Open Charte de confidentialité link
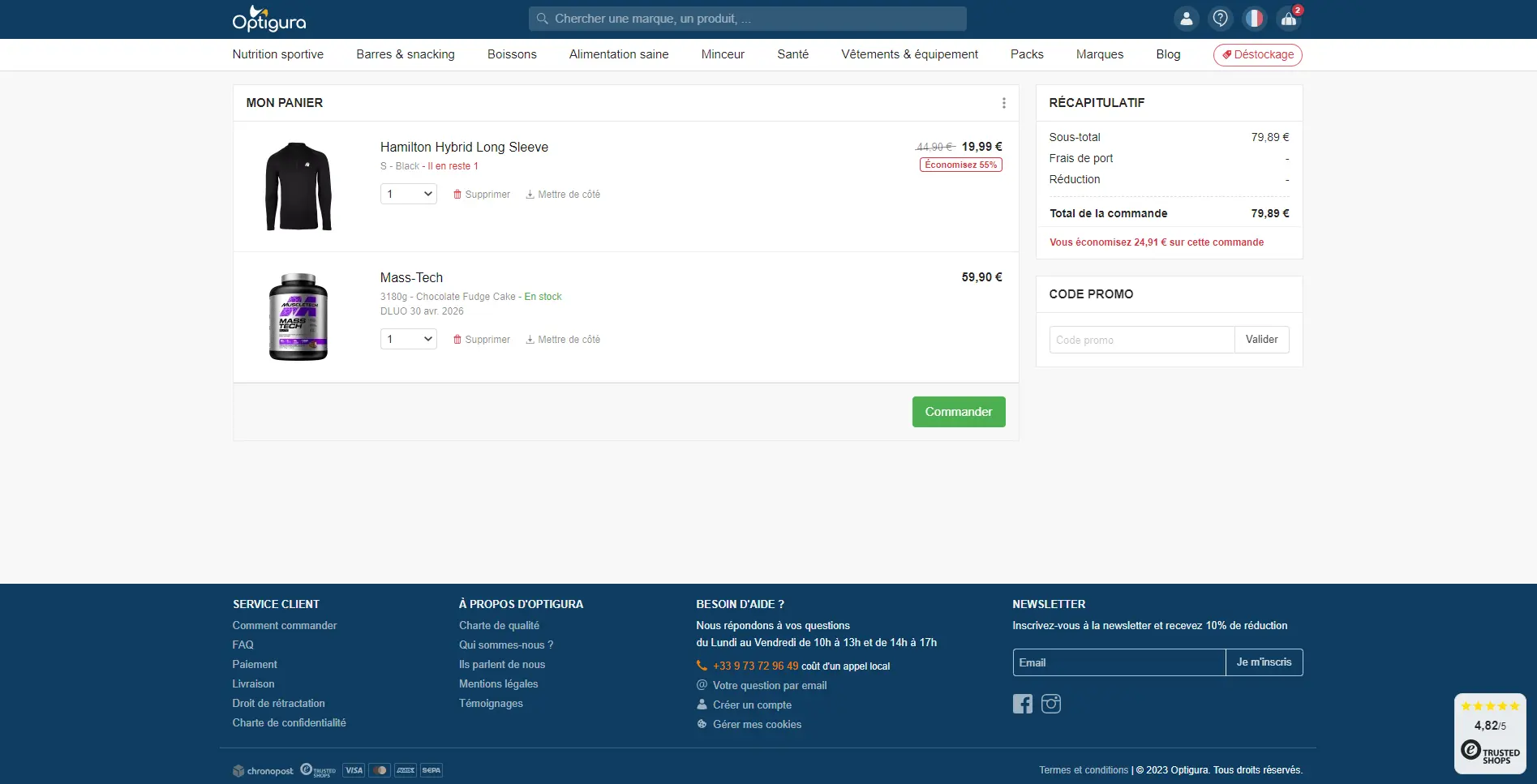 tap(290, 722)
